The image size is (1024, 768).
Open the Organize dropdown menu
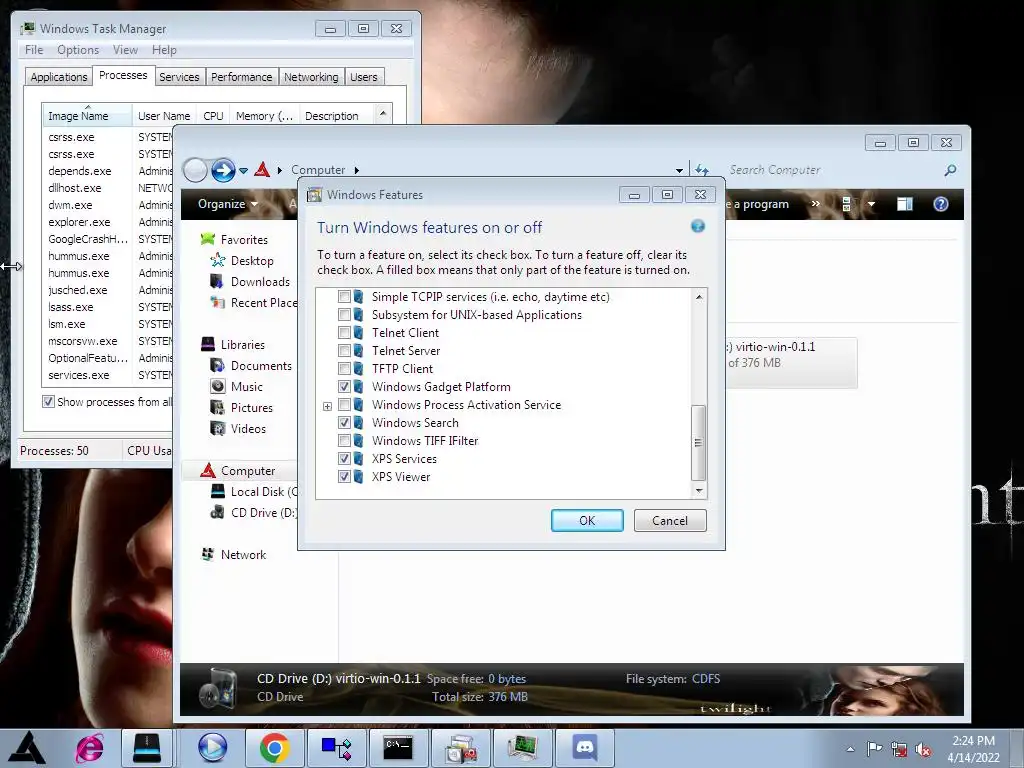227,204
